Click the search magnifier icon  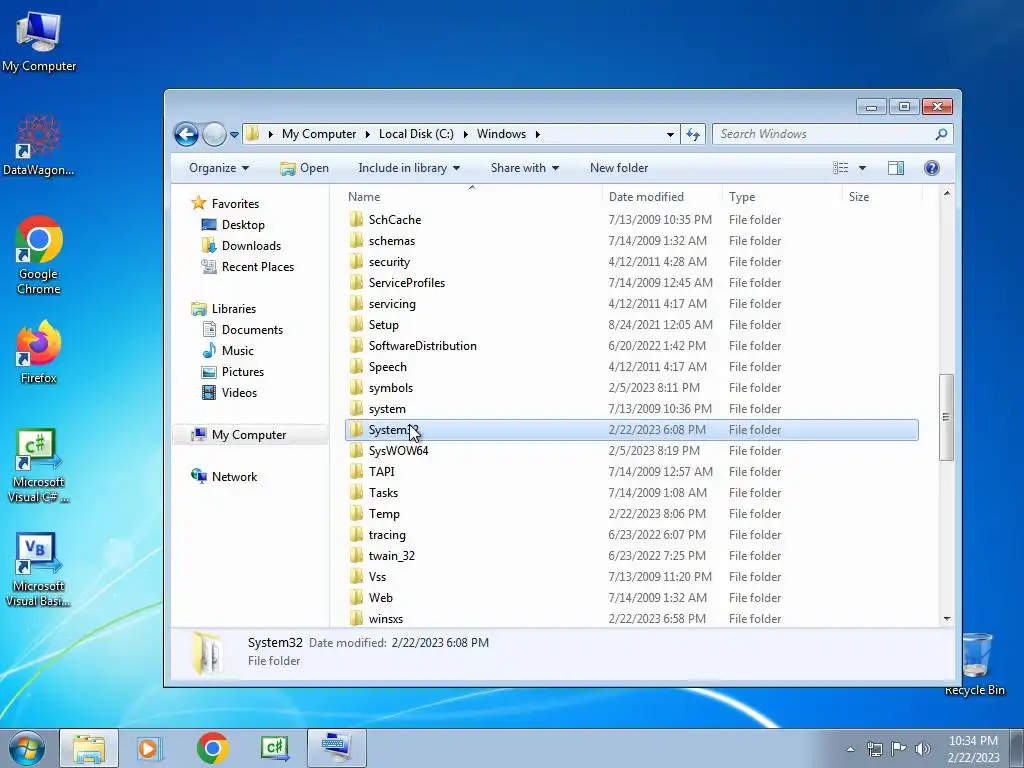[x=941, y=134]
